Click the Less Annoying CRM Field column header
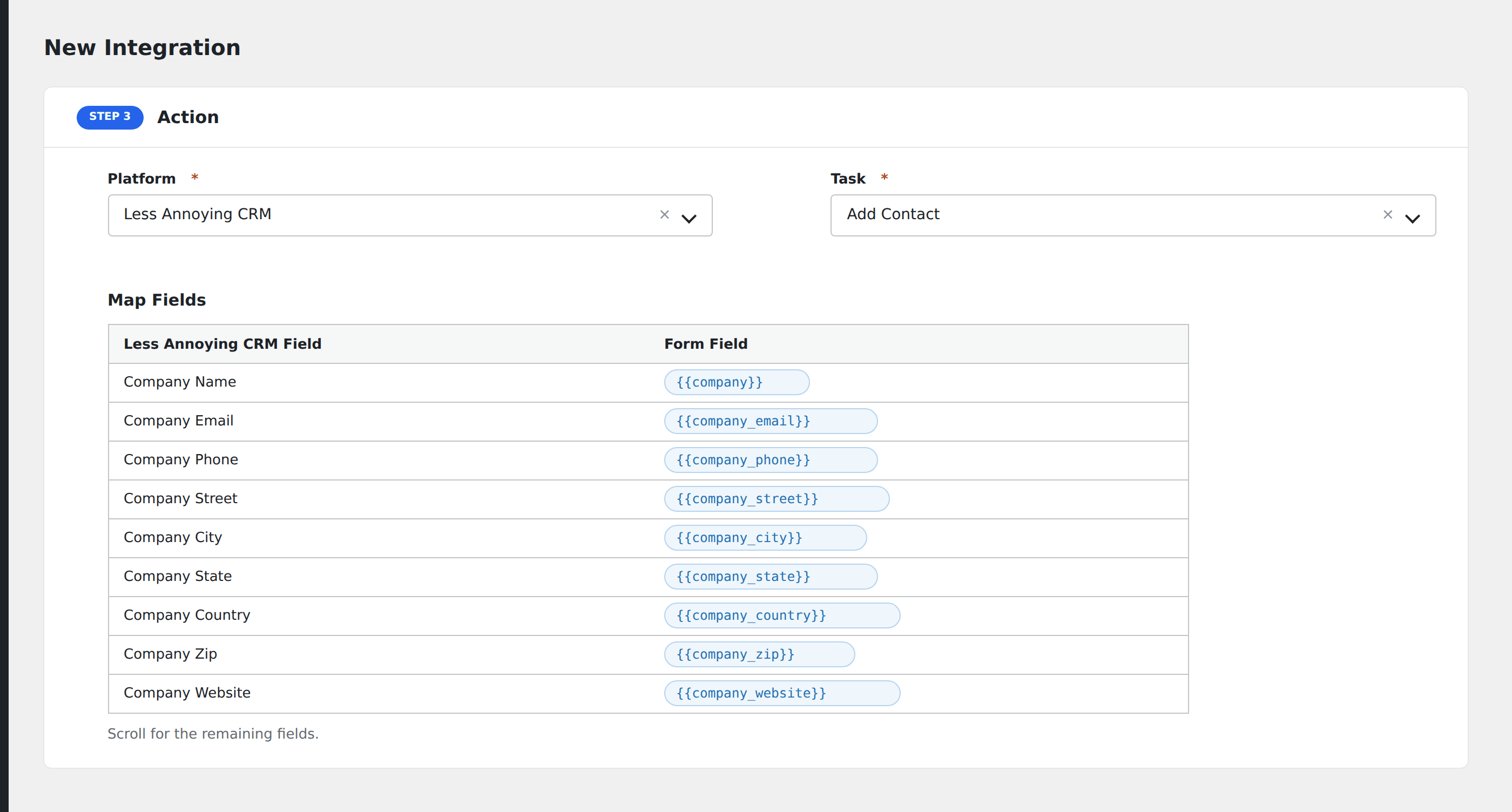The width and height of the screenshot is (1512, 812). click(x=222, y=344)
